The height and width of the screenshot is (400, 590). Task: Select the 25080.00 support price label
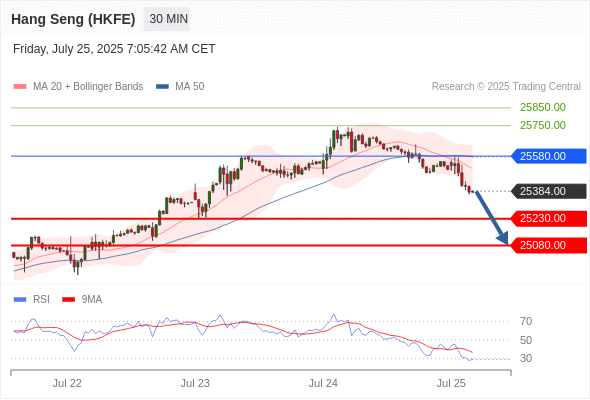coord(549,245)
